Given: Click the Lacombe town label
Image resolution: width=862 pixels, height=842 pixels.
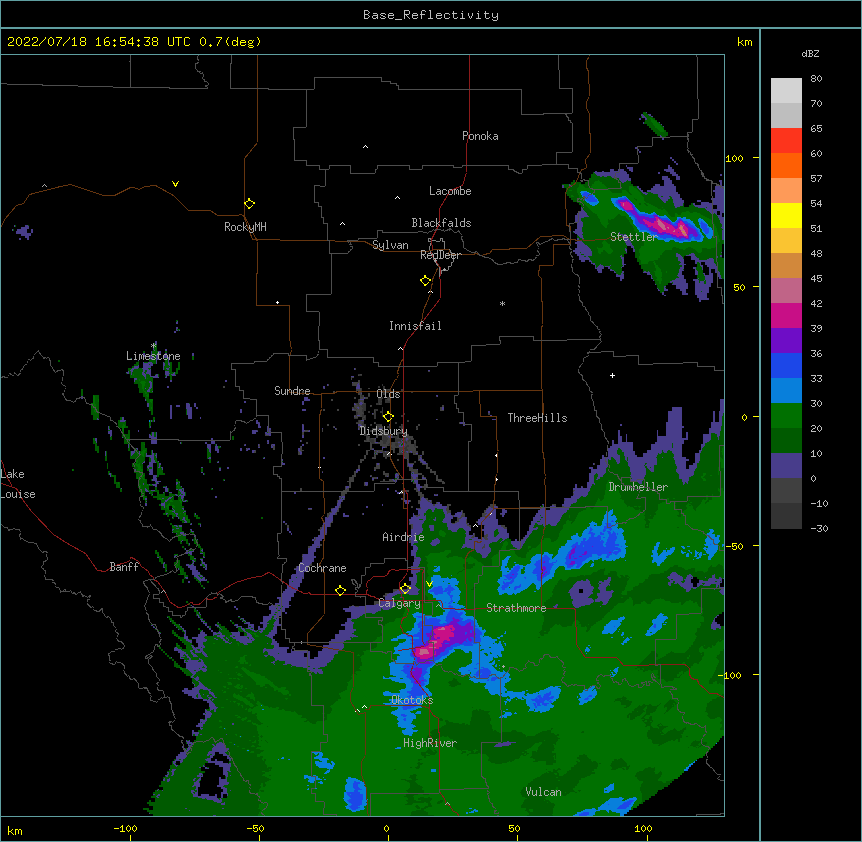Looking at the screenshot, I should point(450,191).
